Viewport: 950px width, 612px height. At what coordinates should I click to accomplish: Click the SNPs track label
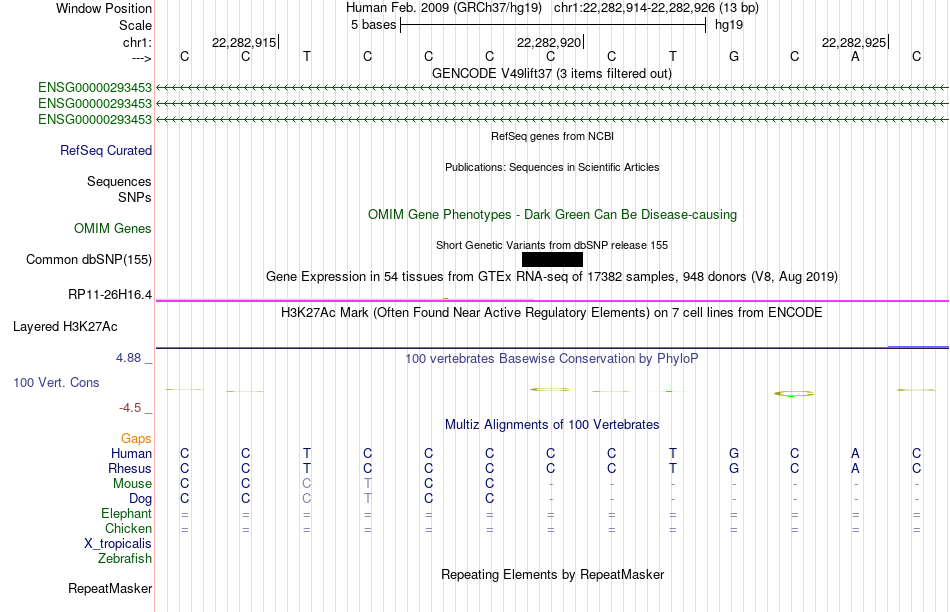click(x=135, y=197)
